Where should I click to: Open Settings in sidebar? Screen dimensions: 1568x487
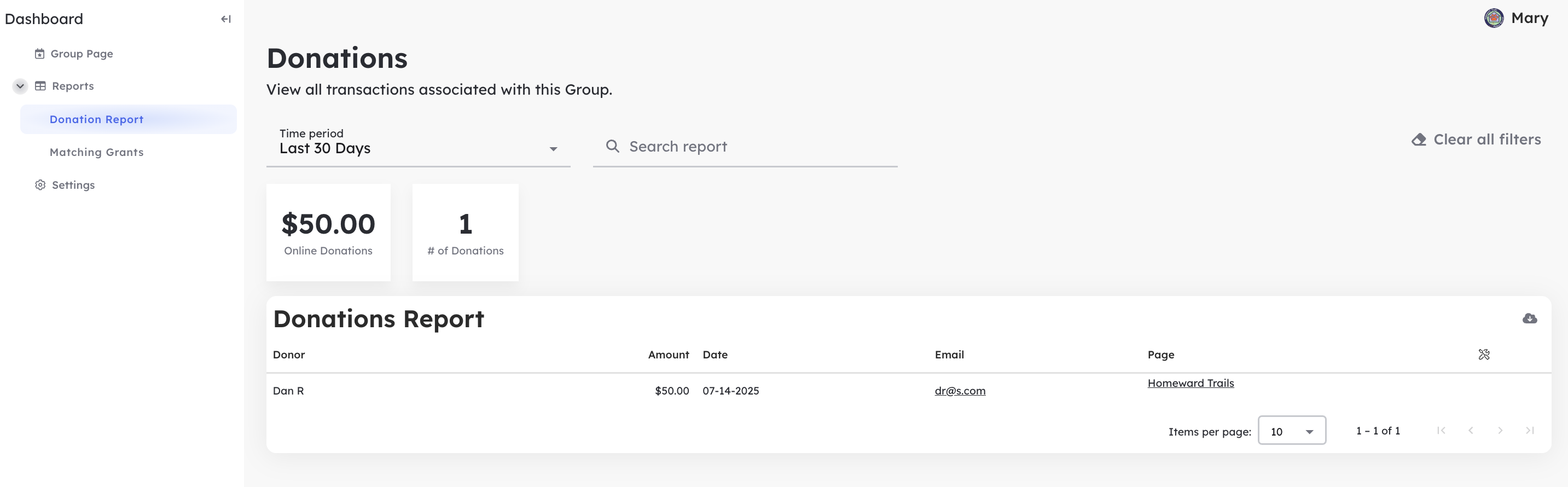point(73,185)
